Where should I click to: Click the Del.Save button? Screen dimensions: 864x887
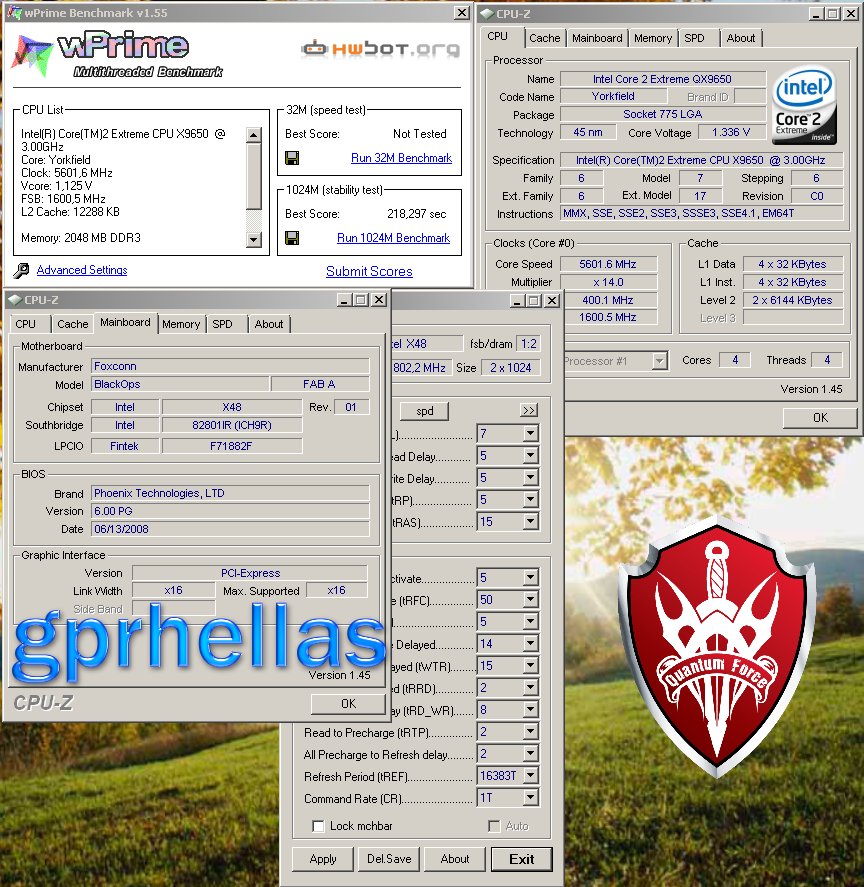(389, 859)
